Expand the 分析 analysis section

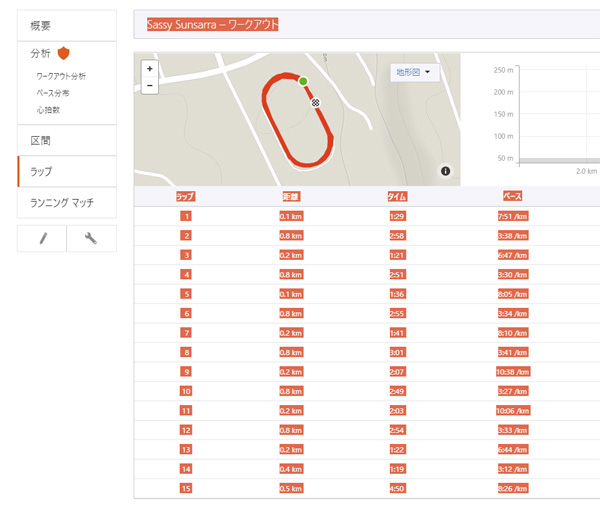(x=41, y=53)
